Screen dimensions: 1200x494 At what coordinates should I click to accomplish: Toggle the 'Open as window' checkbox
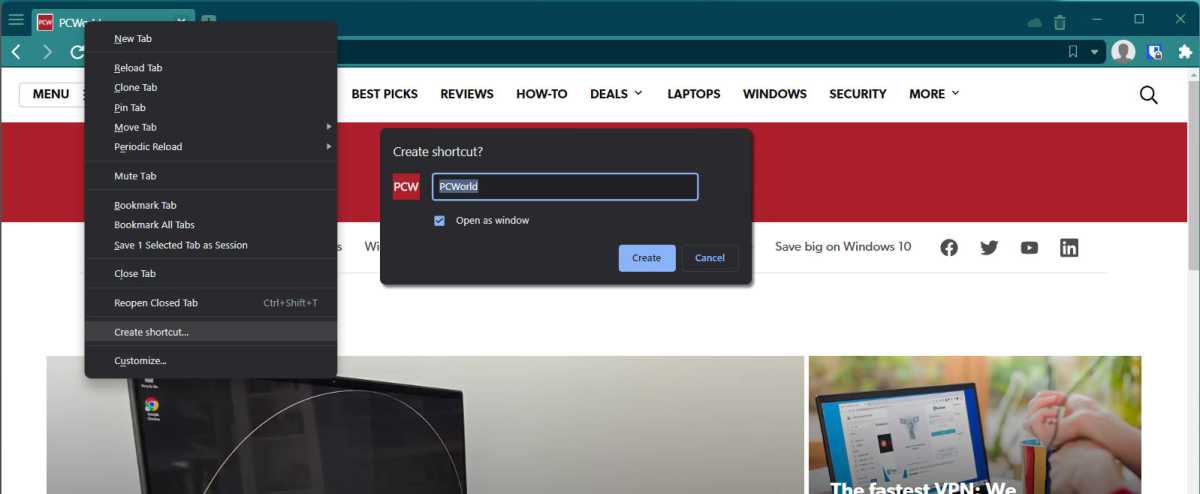(x=439, y=220)
